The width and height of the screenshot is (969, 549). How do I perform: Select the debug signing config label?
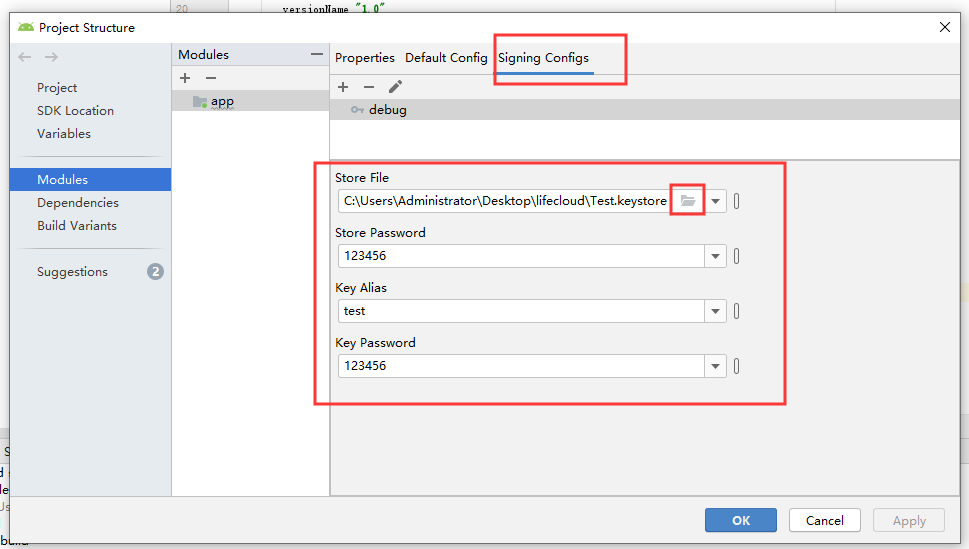[387, 110]
